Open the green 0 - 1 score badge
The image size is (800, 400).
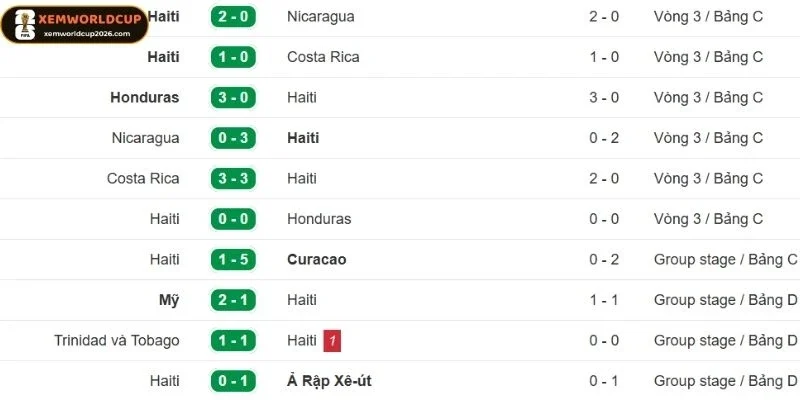232,381
